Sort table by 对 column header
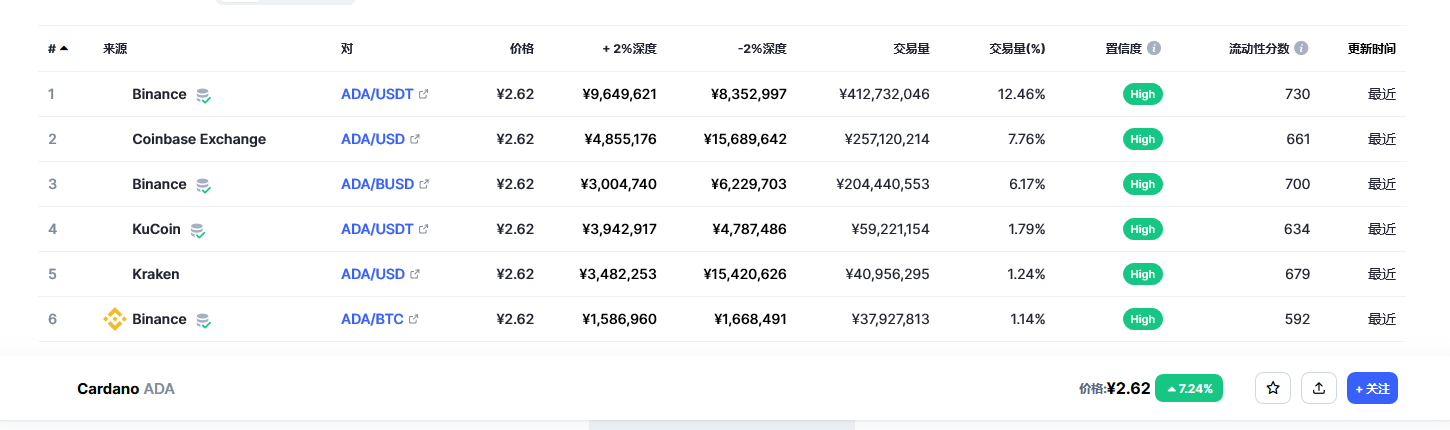This screenshot has height=430, width=1450. [x=347, y=48]
